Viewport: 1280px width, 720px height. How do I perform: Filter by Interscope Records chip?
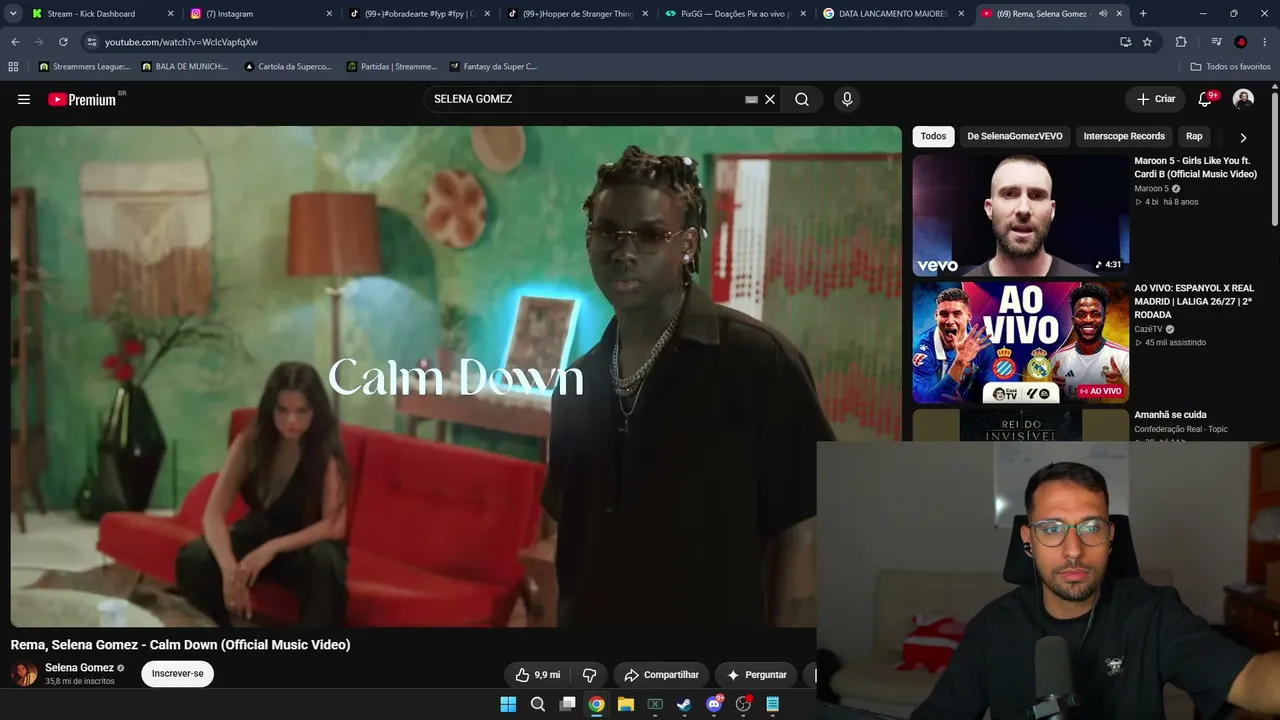point(1124,136)
